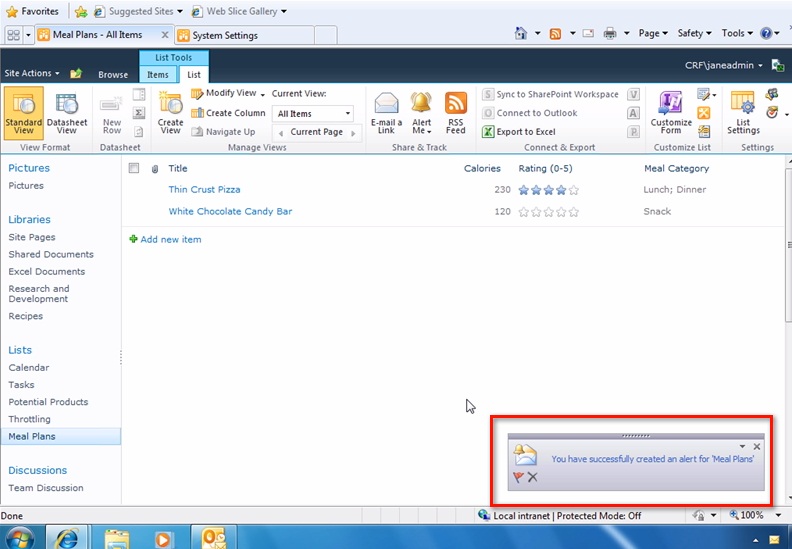The height and width of the screenshot is (549, 792).
Task: Click the browser Print icon
Action: coord(610,34)
